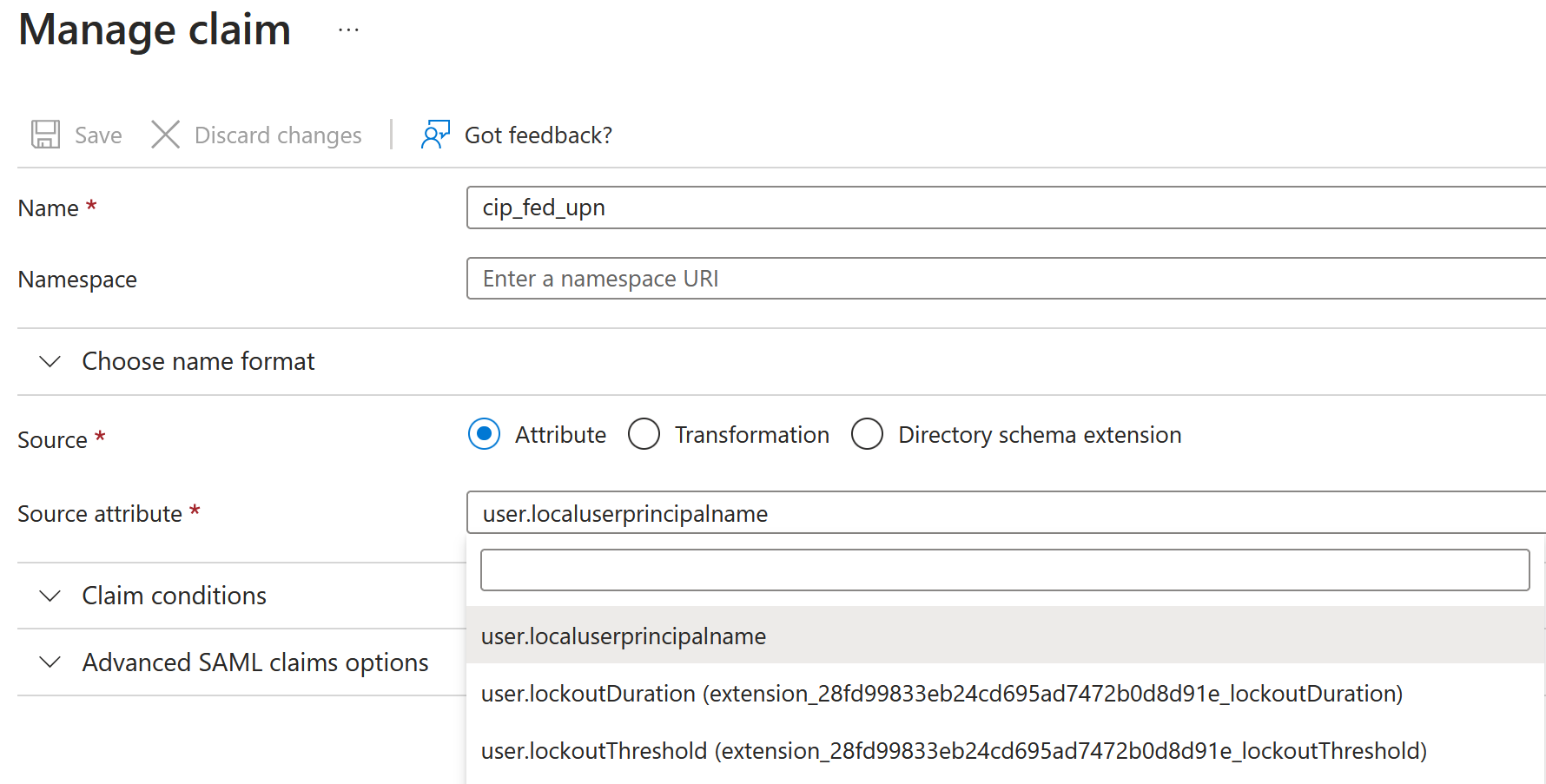This screenshot has height=784, width=1546.
Task: Click the Discard changes button label
Action: coord(278,135)
